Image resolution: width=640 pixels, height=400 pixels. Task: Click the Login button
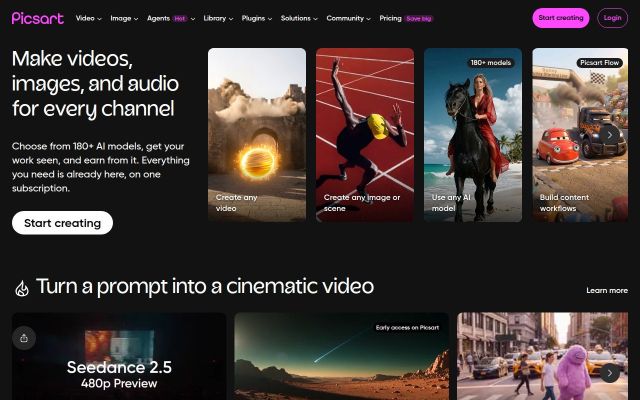point(612,18)
